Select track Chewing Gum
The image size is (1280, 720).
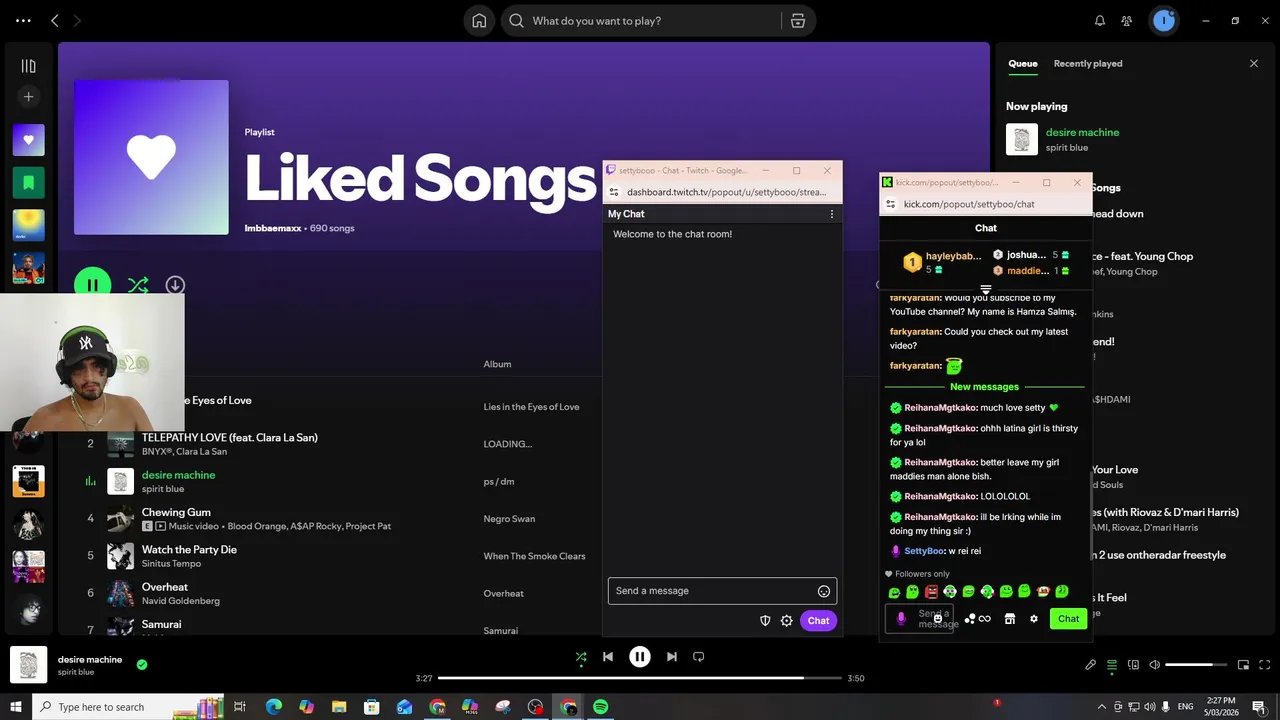coord(176,512)
